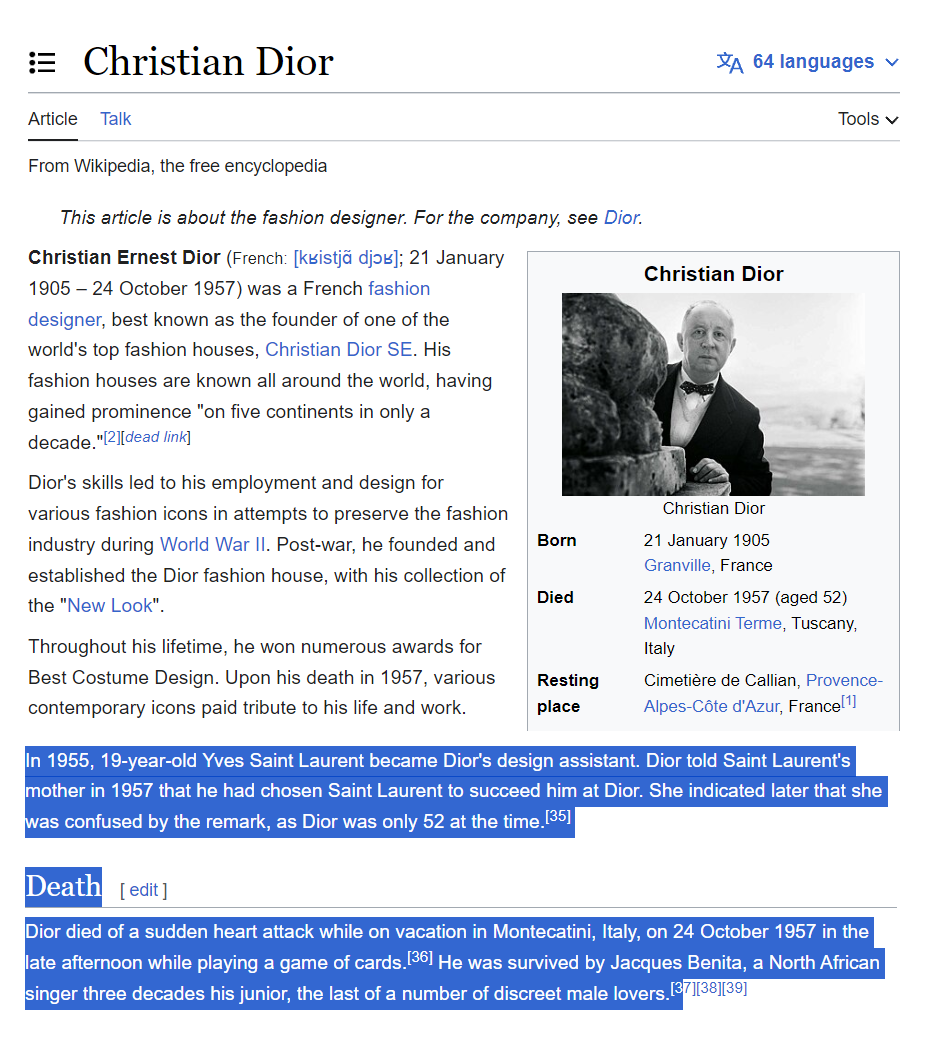Click the bold name Christian Ernest Dior

click(124, 258)
